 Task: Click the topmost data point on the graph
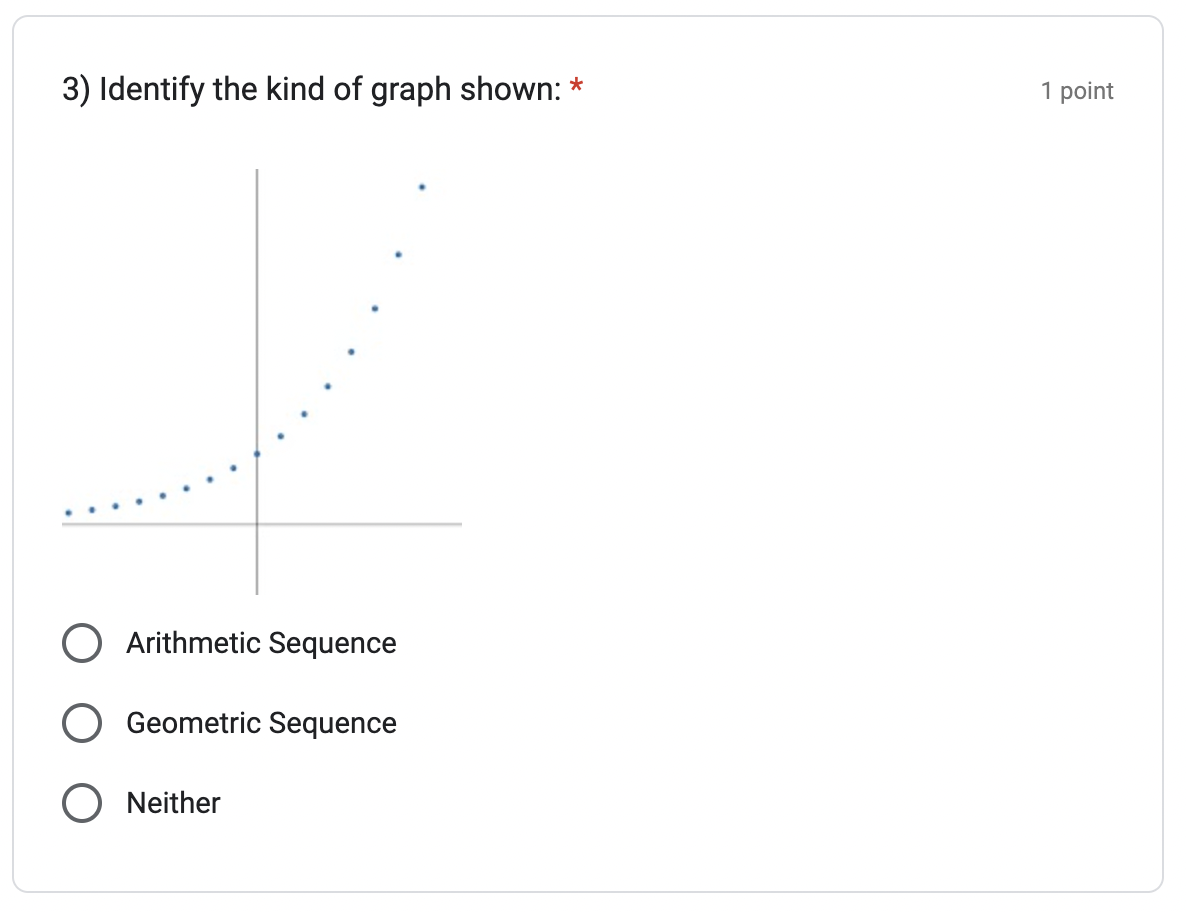421,185
